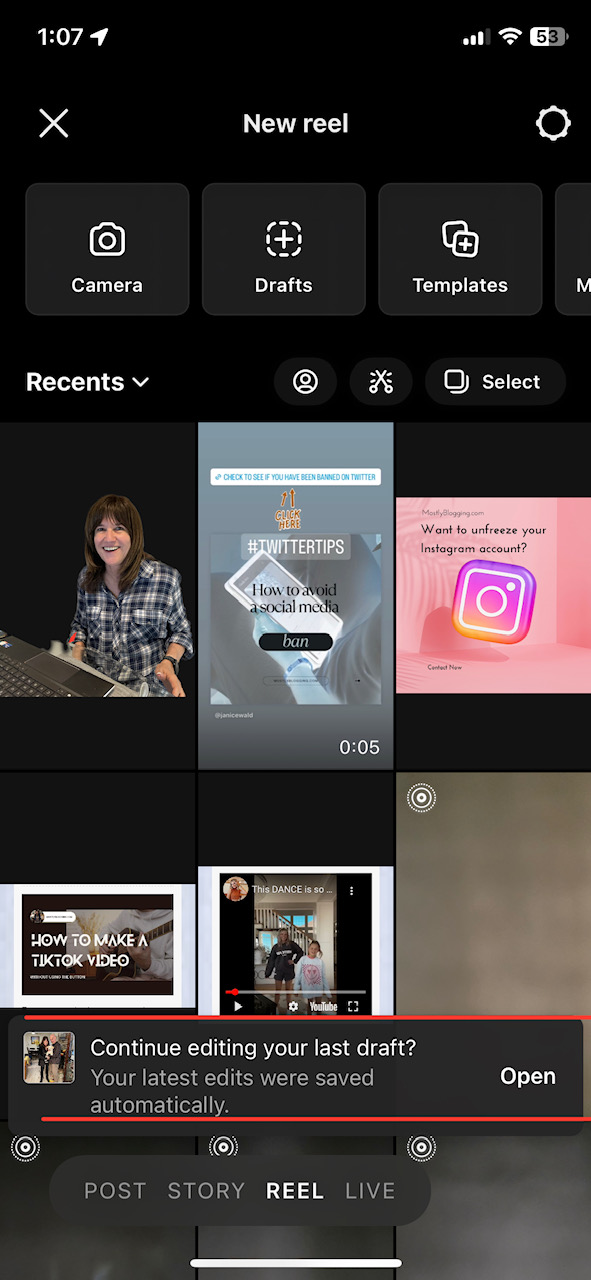Open the Drafts tile
591x1280 pixels.
click(284, 249)
